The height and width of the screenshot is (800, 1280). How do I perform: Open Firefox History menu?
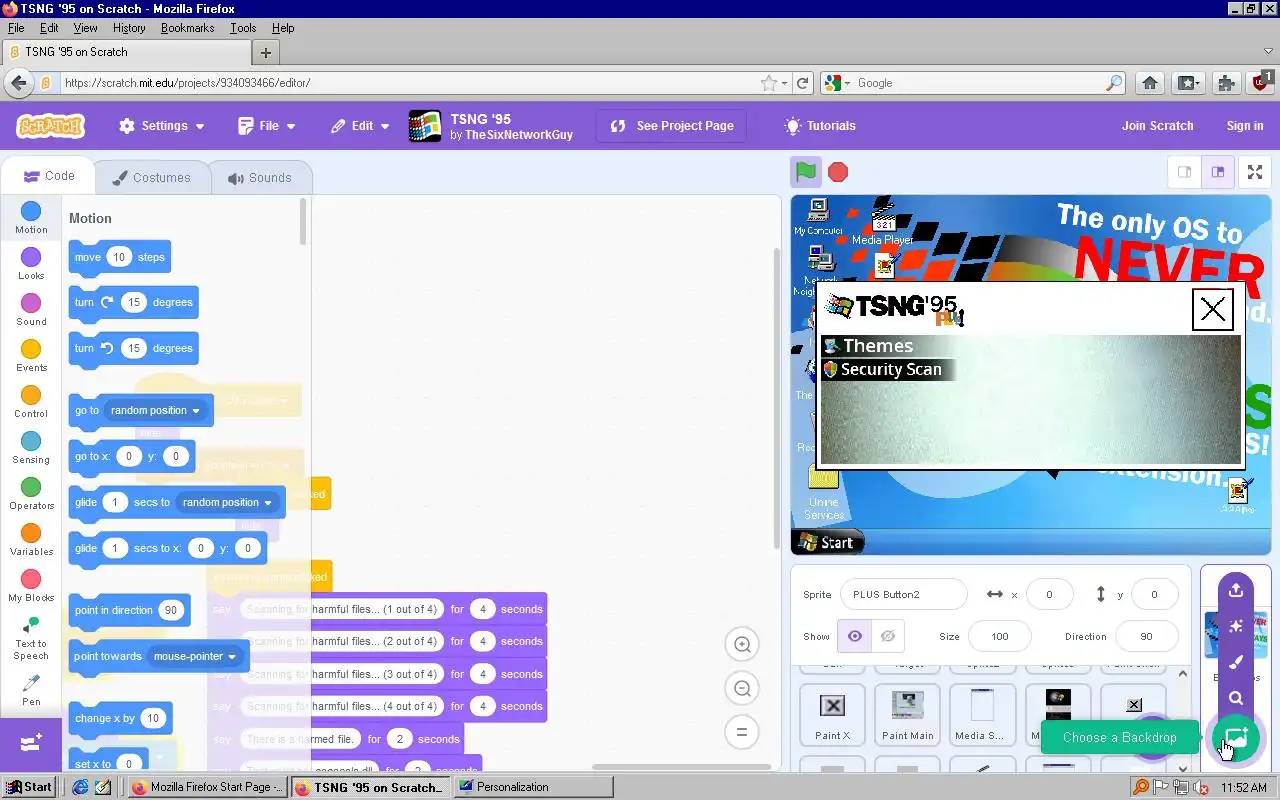click(129, 28)
